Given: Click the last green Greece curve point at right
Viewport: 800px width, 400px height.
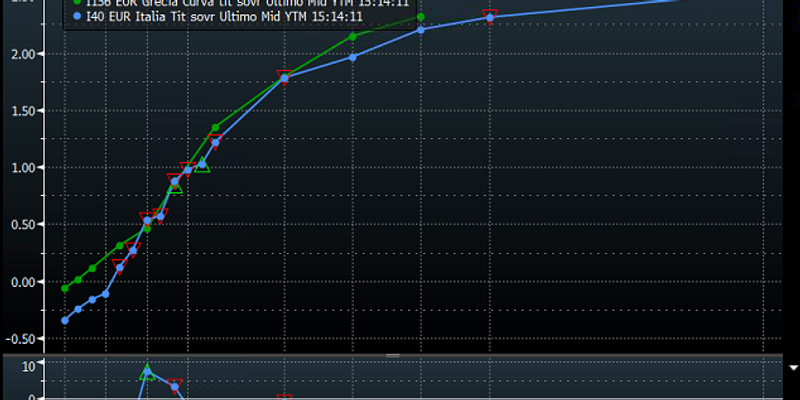Looking at the screenshot, I should click(x=421, y=17).
